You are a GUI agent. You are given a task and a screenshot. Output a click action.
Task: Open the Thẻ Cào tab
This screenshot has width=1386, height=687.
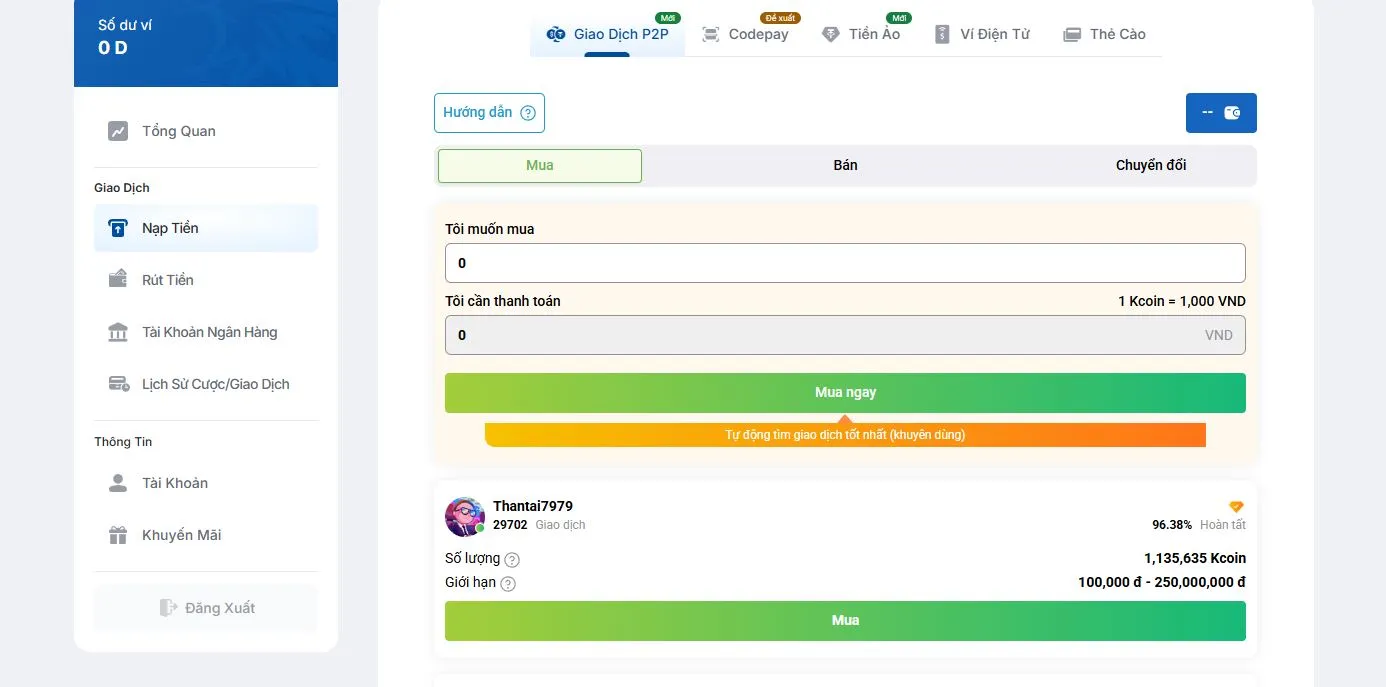click(x=1104, y=35)
